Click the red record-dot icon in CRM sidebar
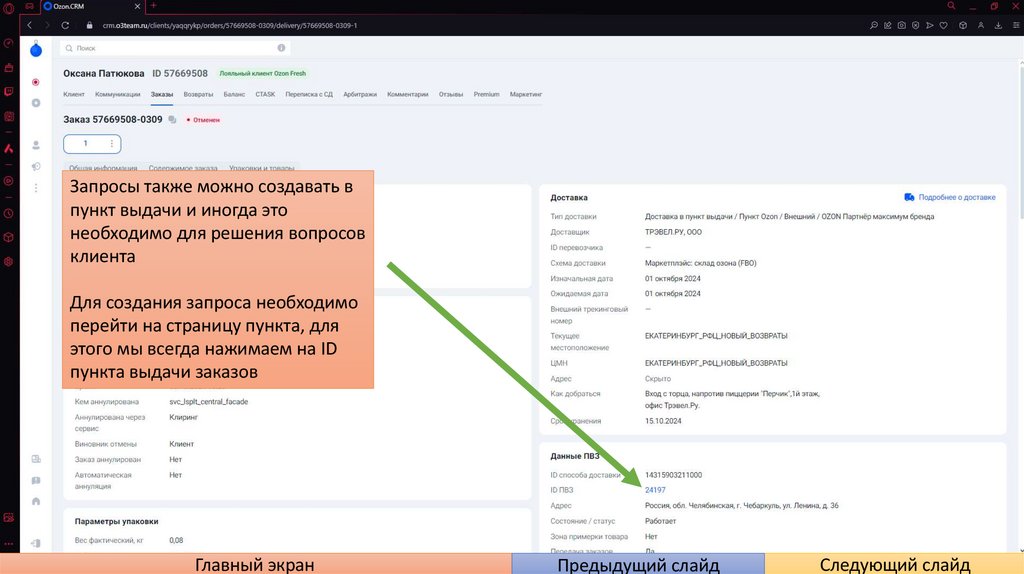The height and width of the screenshot is (574, 1024). click(36, 82)
